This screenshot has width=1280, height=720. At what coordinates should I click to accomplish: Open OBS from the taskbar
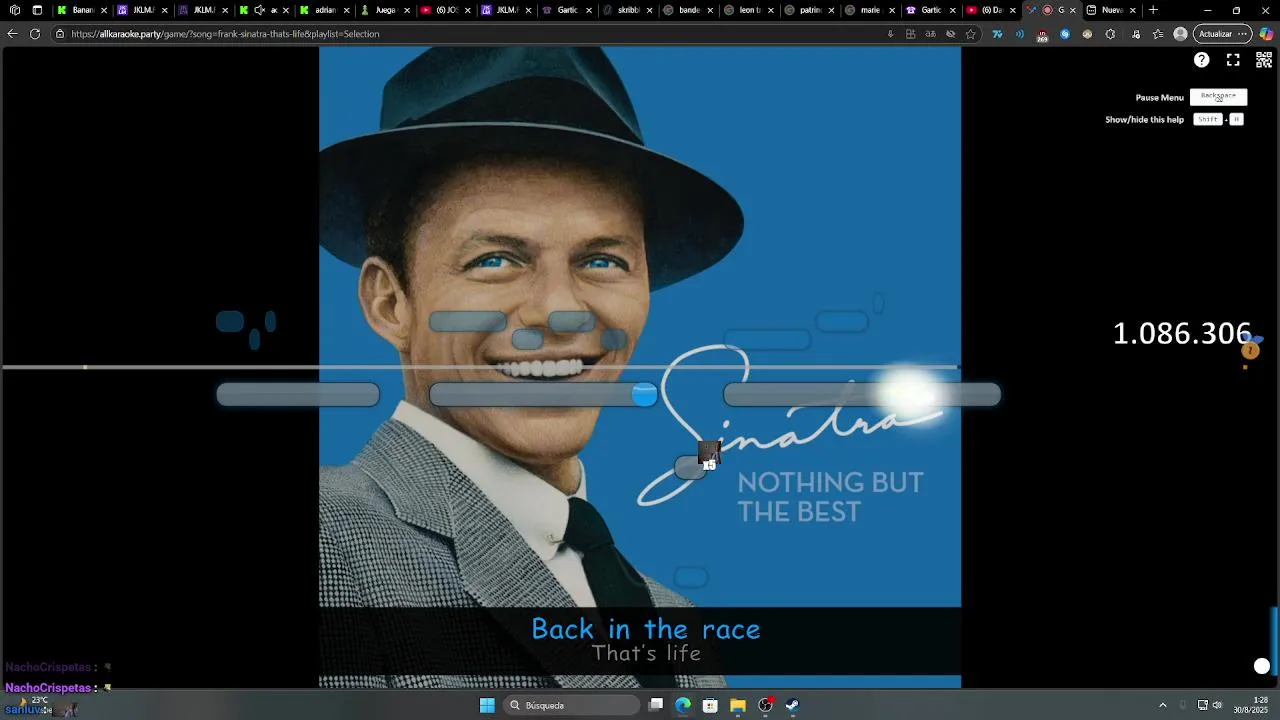[x=765, y=705]
